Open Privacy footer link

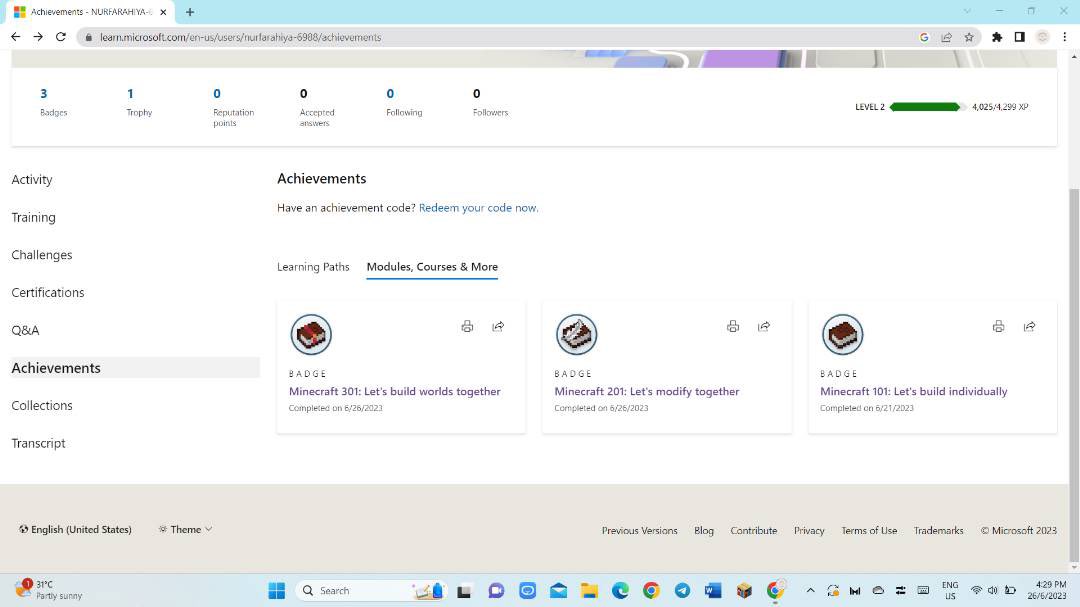pos(809,531)
